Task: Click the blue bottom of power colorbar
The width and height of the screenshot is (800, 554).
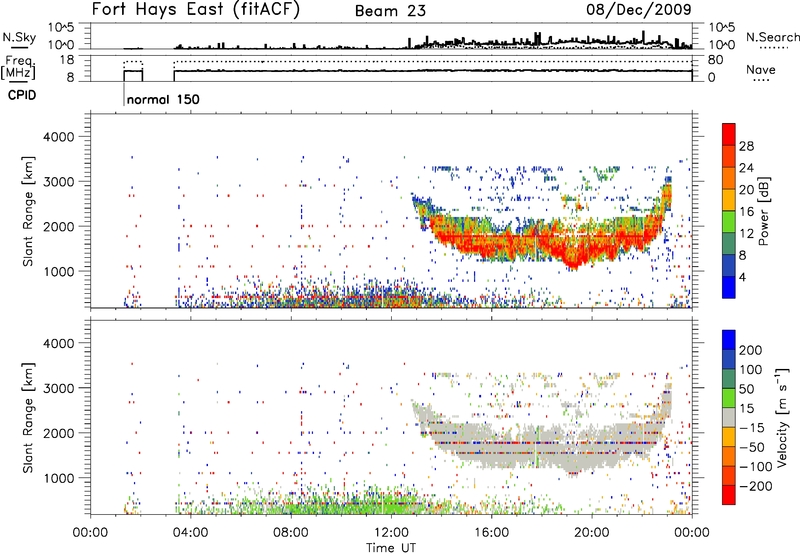Action: tap(729, 287)
